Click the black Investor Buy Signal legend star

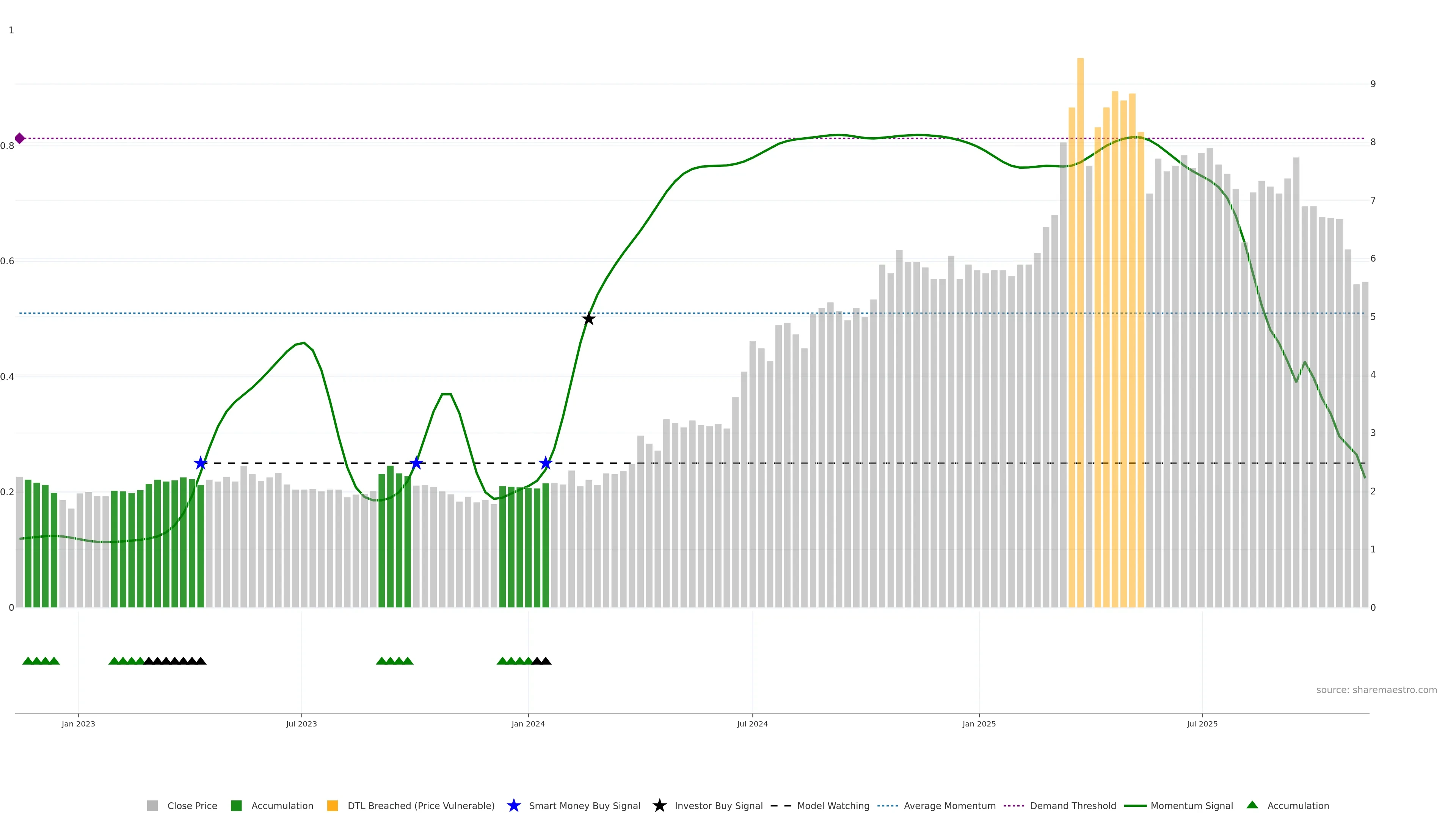coord(659,805)
